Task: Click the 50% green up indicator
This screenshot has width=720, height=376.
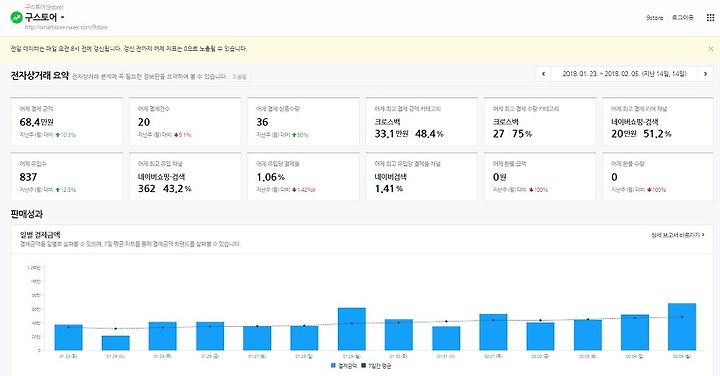Action: (300, 135)
